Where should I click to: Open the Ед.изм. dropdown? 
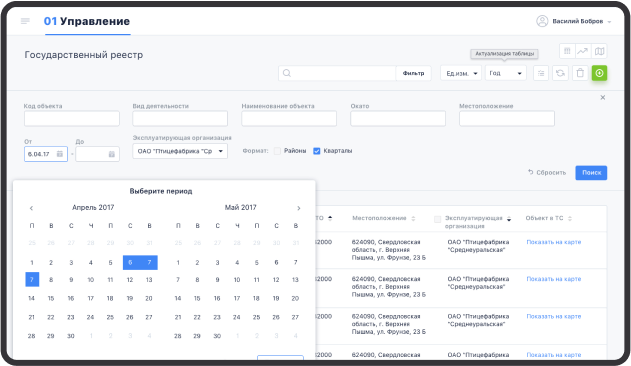click(x=461, y=73)
